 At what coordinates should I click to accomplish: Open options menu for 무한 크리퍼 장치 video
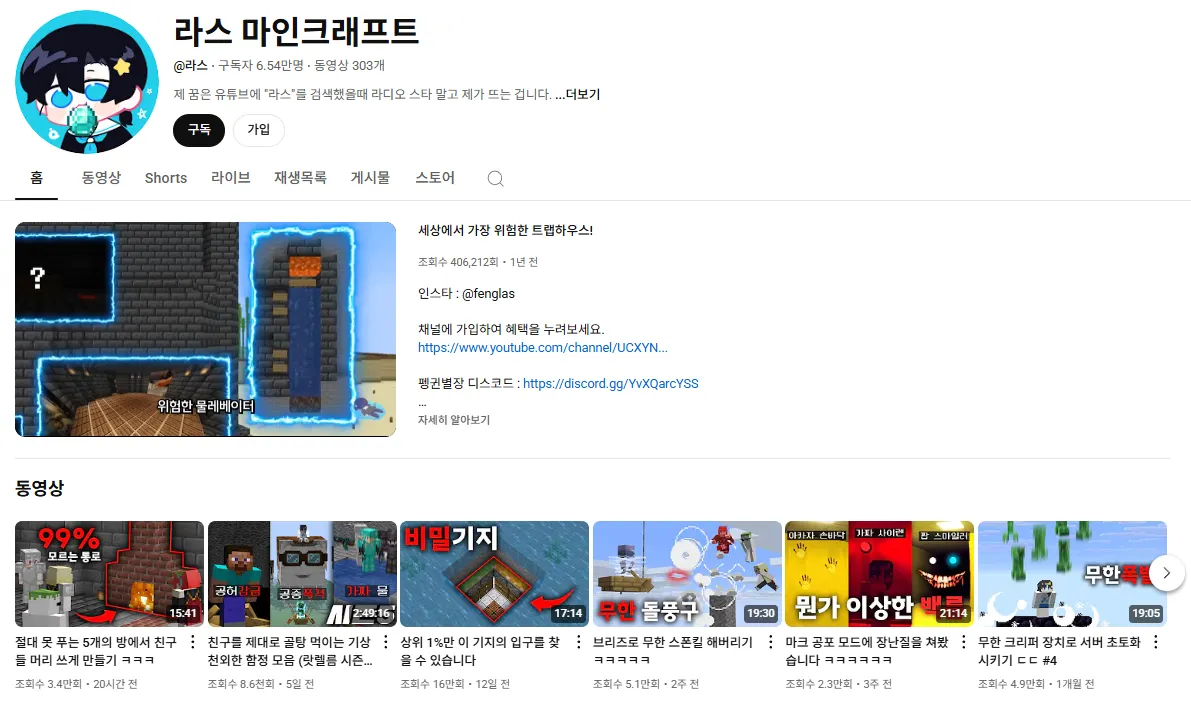[x=1155, y=642]
